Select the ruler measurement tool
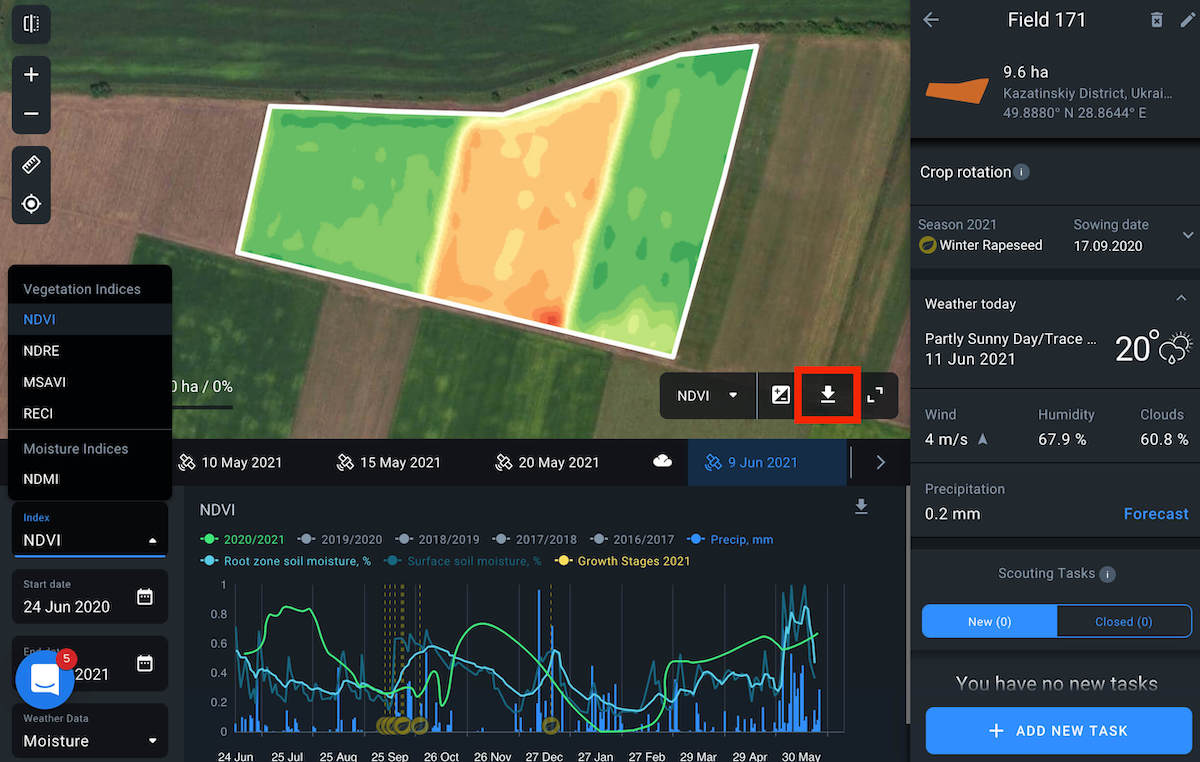 [x=31, y=165]
